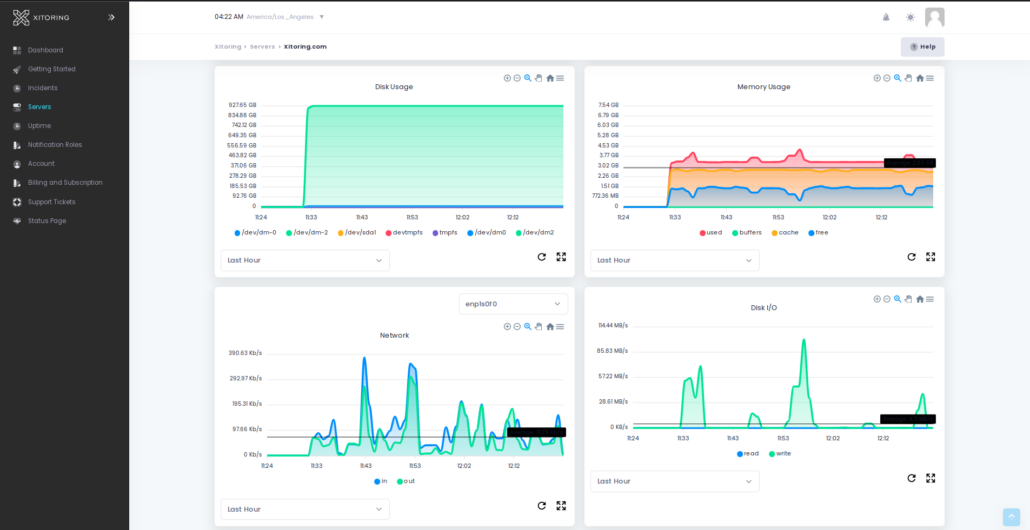Collapse the sidebar with the double chevron icon
Screen dimensions: 1030x530
coord(111,17)
